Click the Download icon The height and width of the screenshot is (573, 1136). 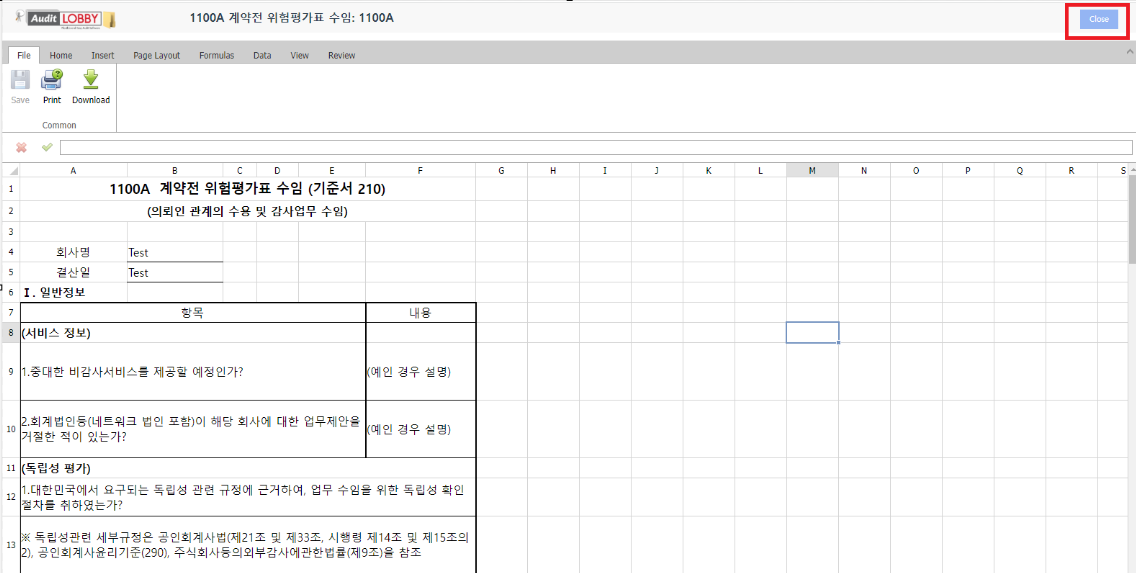point(91,79)
